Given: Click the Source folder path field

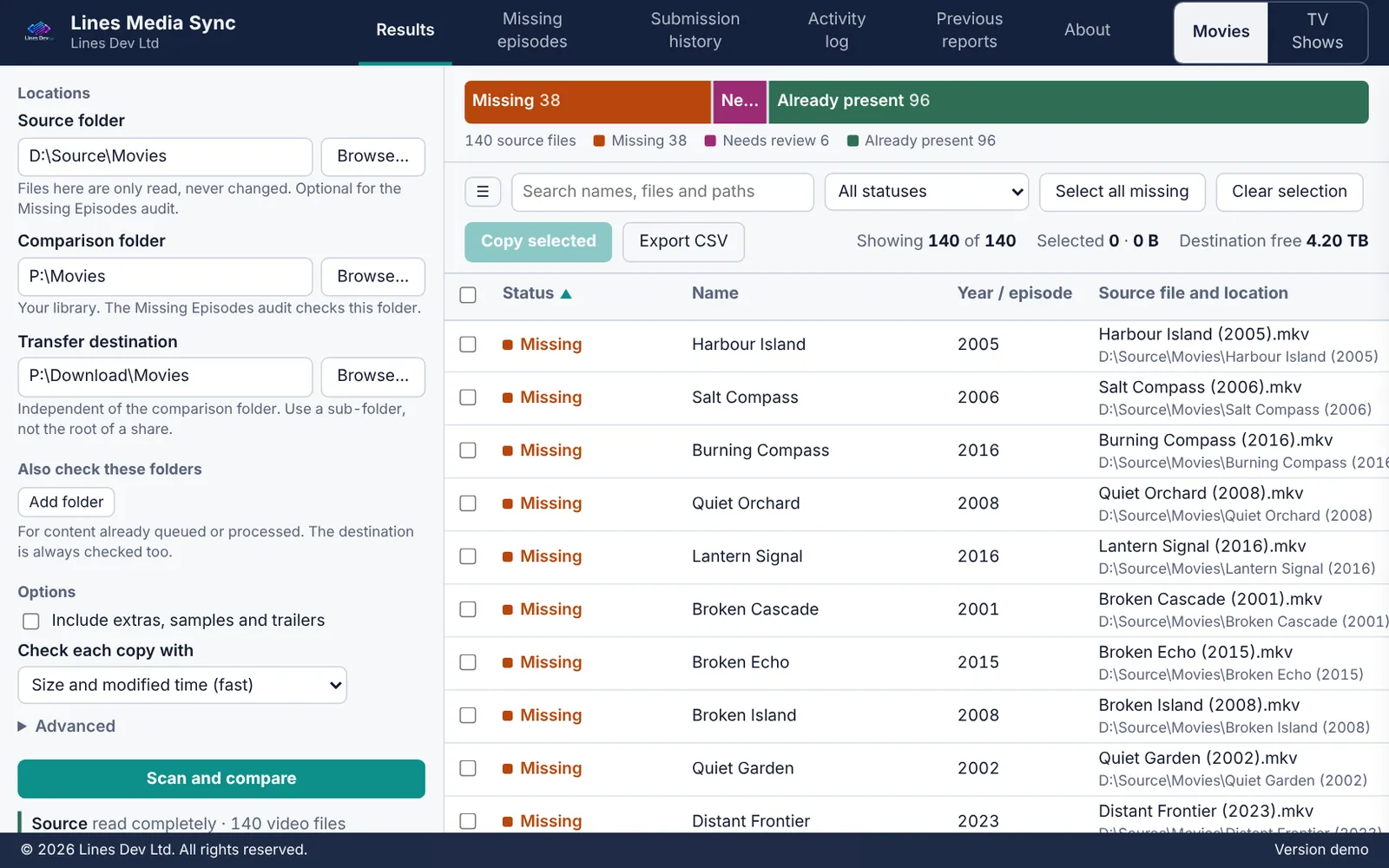Looking at the screenshot, I should point(165,156).
